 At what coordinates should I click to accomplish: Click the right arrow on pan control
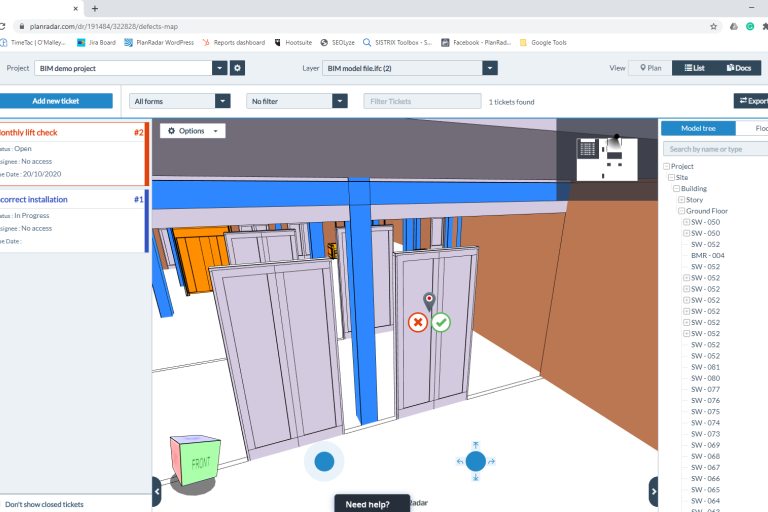[x=491, y=462]
